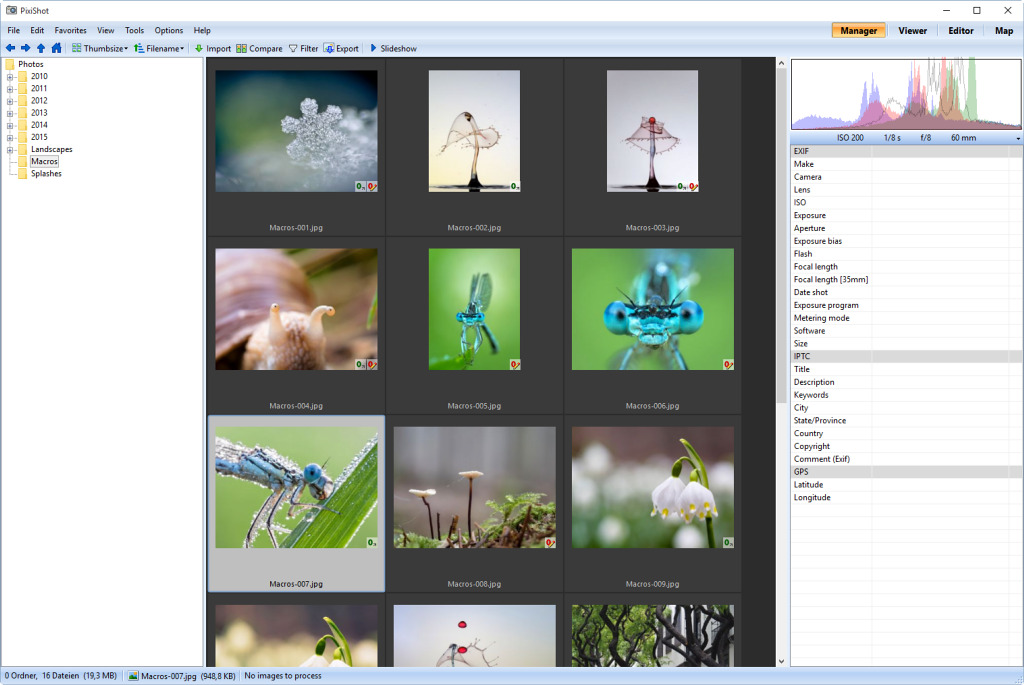Click the Import toolbar icon
This screenshot has width=1024, height=685.
pyautogui.click(x=212, y=48)
